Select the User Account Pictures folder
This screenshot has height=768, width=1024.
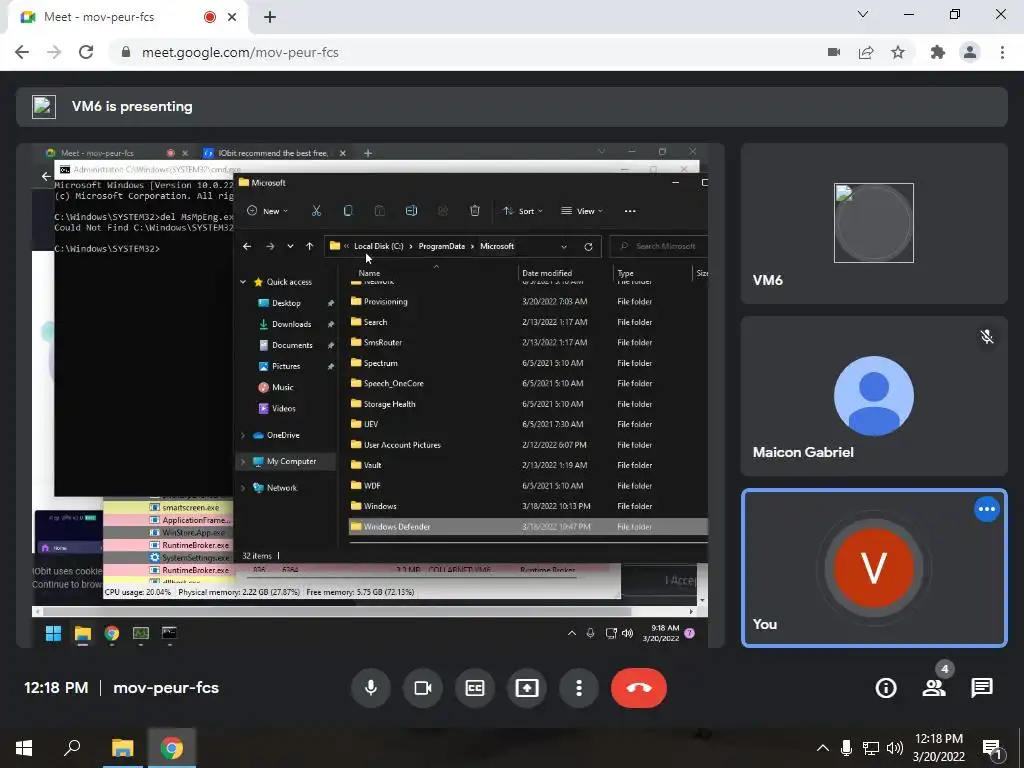pyautogui.click(x=528, y=445)
